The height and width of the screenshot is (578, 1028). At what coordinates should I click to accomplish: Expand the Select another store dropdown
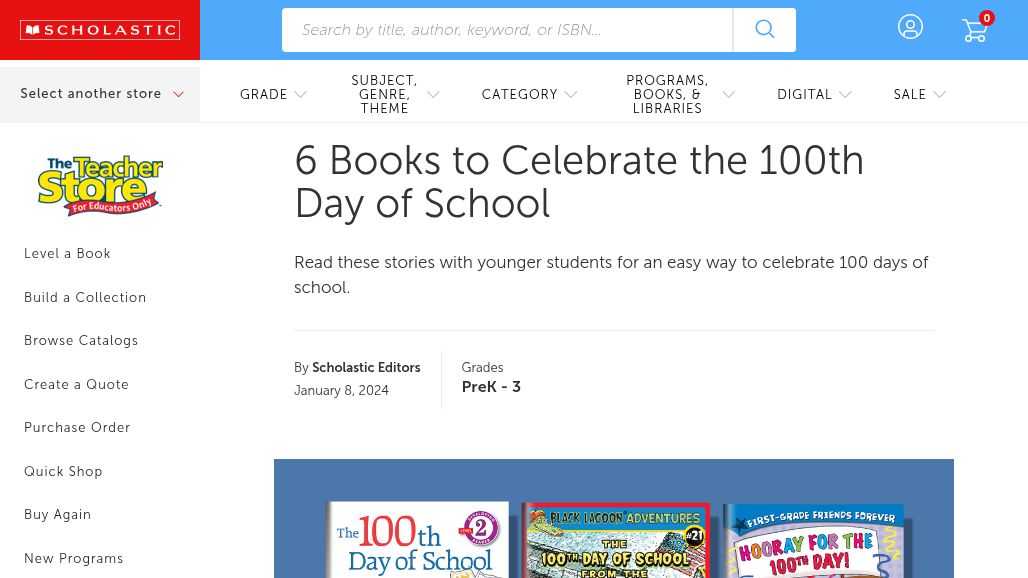click(x=101, y=94)
